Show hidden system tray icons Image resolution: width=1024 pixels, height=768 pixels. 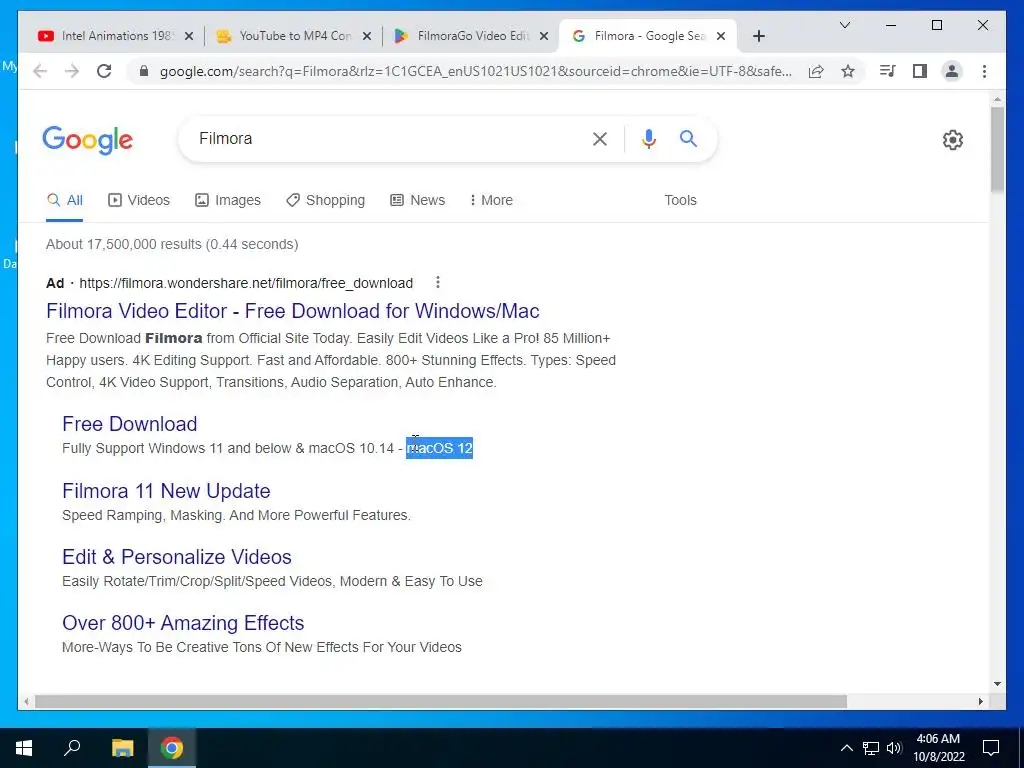846,748
